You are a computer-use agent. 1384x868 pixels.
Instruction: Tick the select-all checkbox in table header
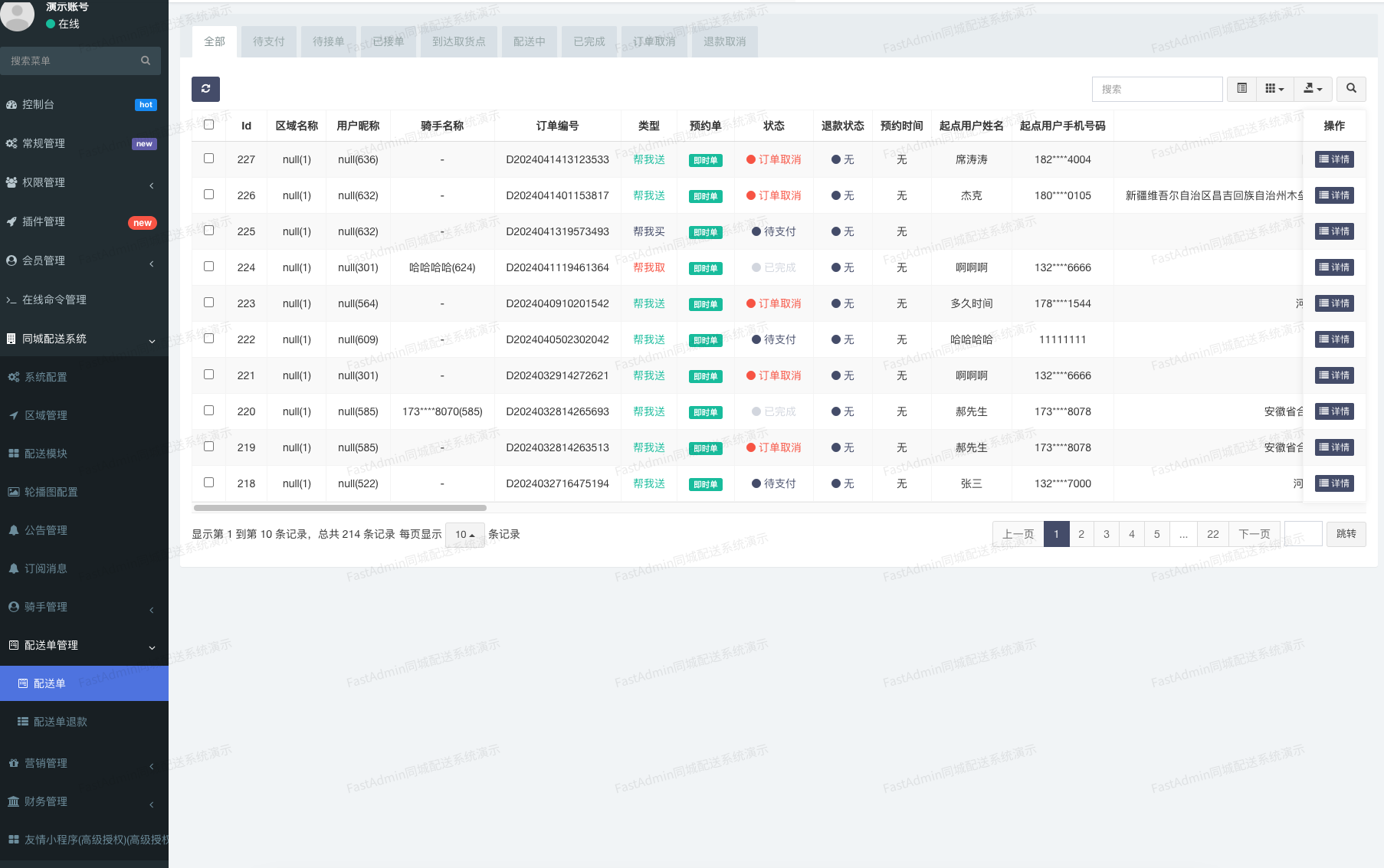click(x=208, y=125)
